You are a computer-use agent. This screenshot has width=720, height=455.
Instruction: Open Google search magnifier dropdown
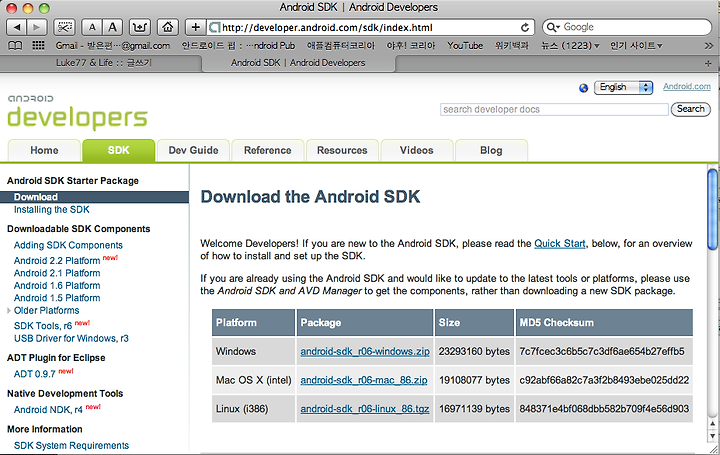pyautogui.click(x=553, y=28)
